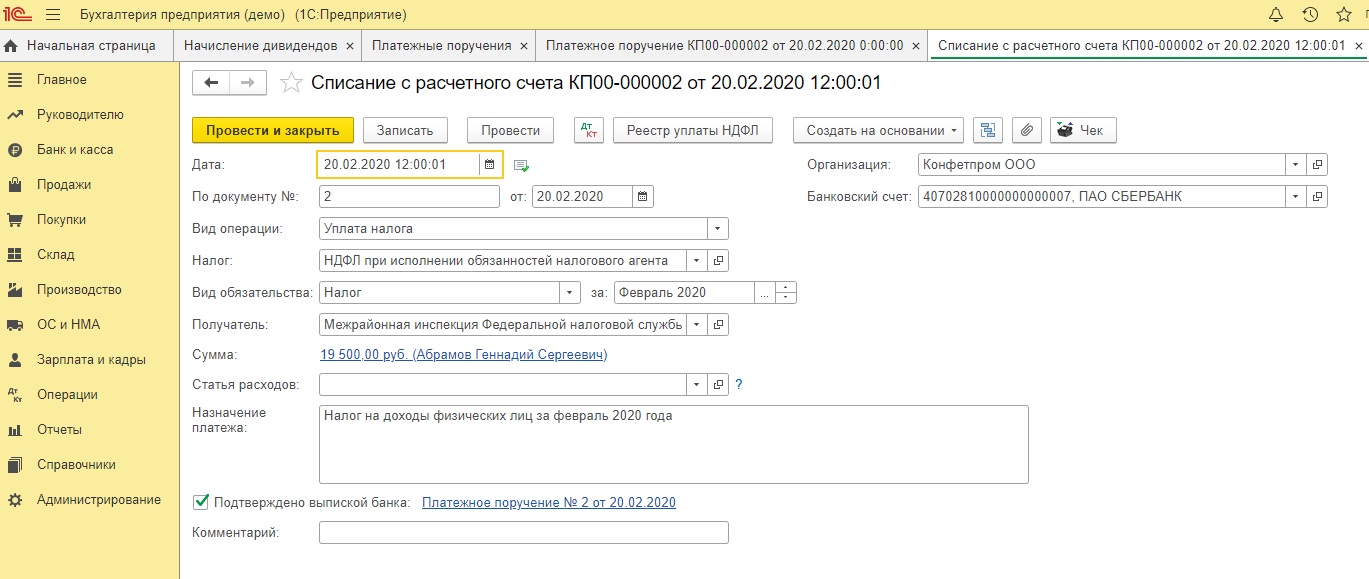Screen dimensions: 1369x579
Task: Open Покупки section in sidebar
Action: click(x=61, y=220)
